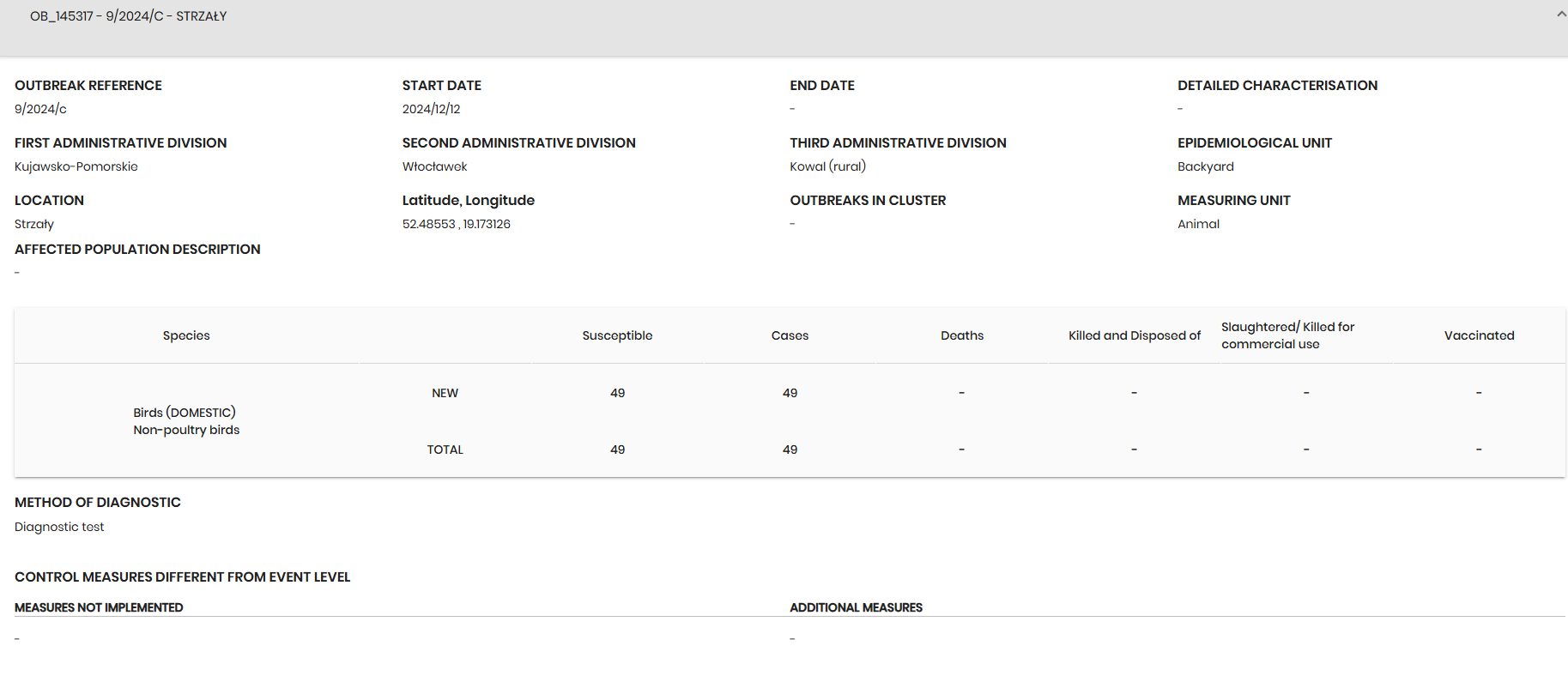Click the Kujawsko-Pomorskie division value
This screenshot has height=688, width=1568.
coord(76,166)
